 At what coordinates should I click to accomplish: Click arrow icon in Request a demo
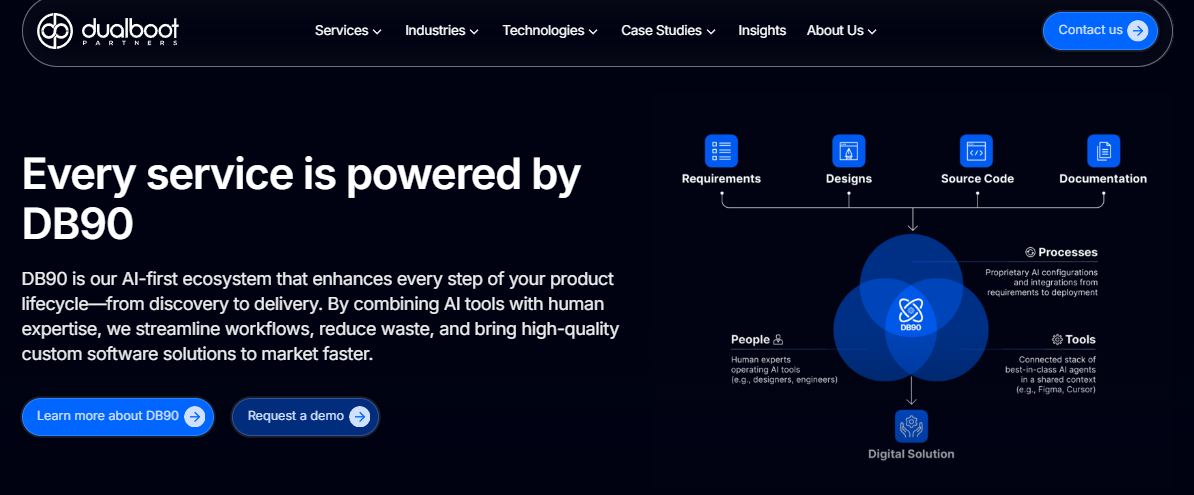(359, 417)
